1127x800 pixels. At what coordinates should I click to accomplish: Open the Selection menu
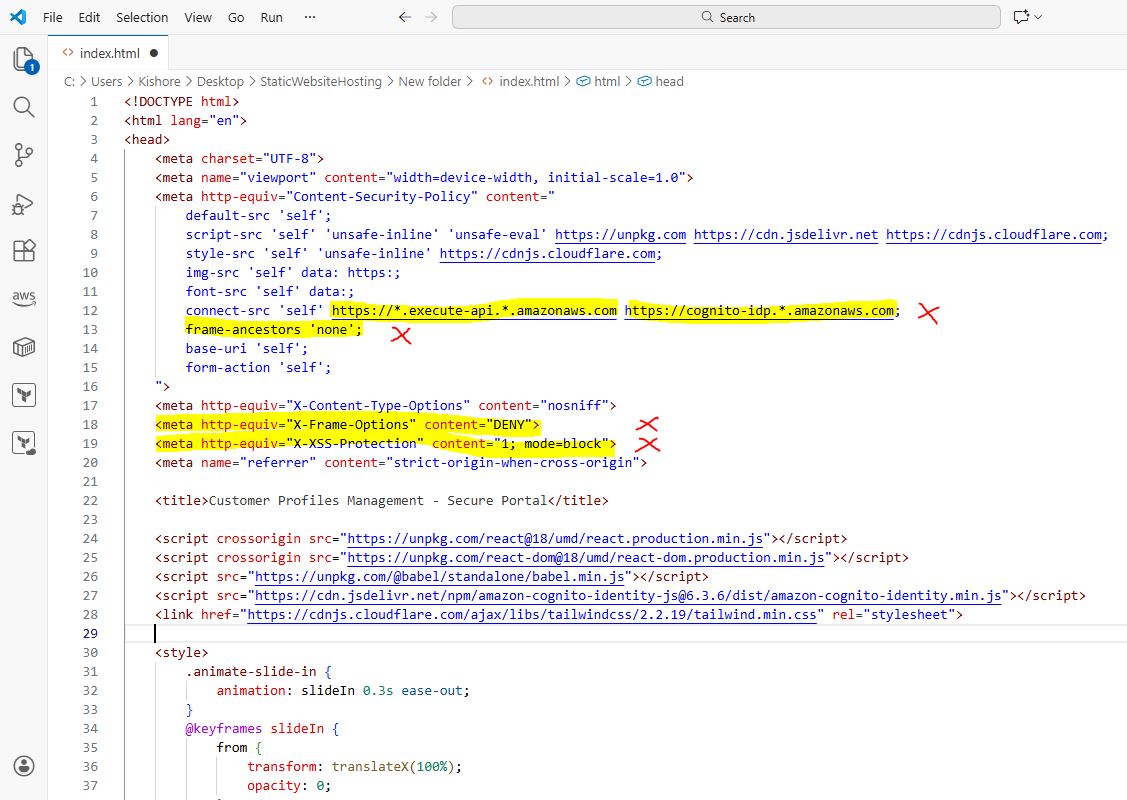[x=142, y=17]
